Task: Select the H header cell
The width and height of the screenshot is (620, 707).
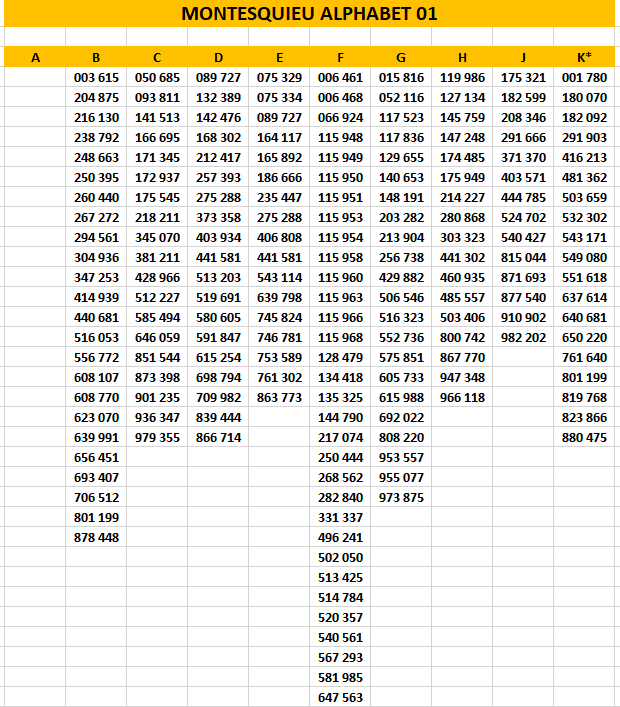Action: coord(462,57)
